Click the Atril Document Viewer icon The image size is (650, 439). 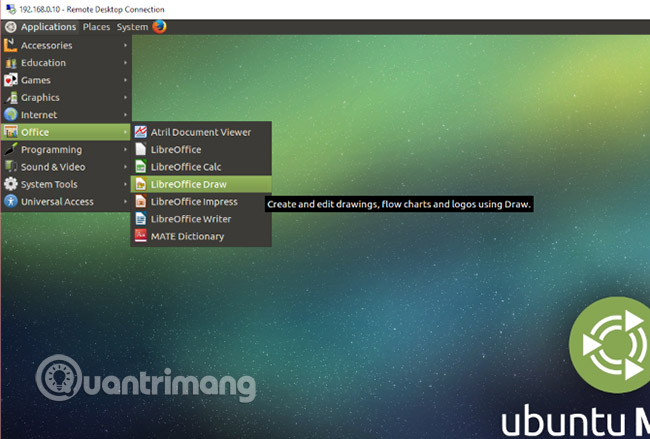pos(141,132)
